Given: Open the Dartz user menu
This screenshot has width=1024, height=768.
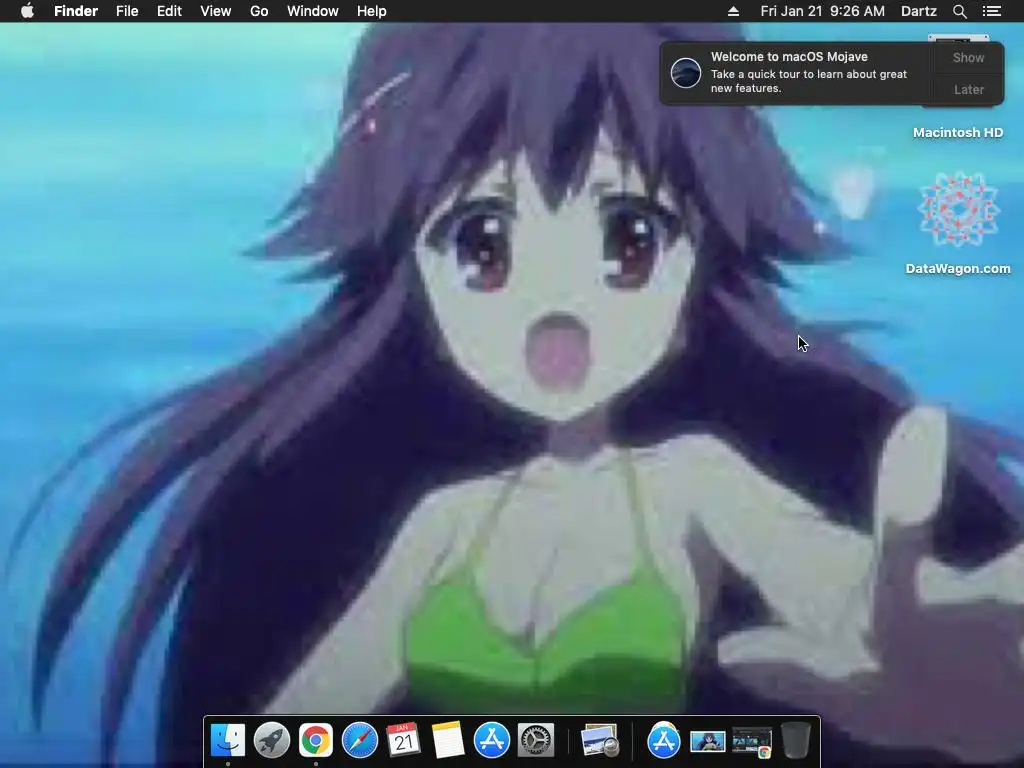Looking at the screenshot, I should (x=919, y=11).
